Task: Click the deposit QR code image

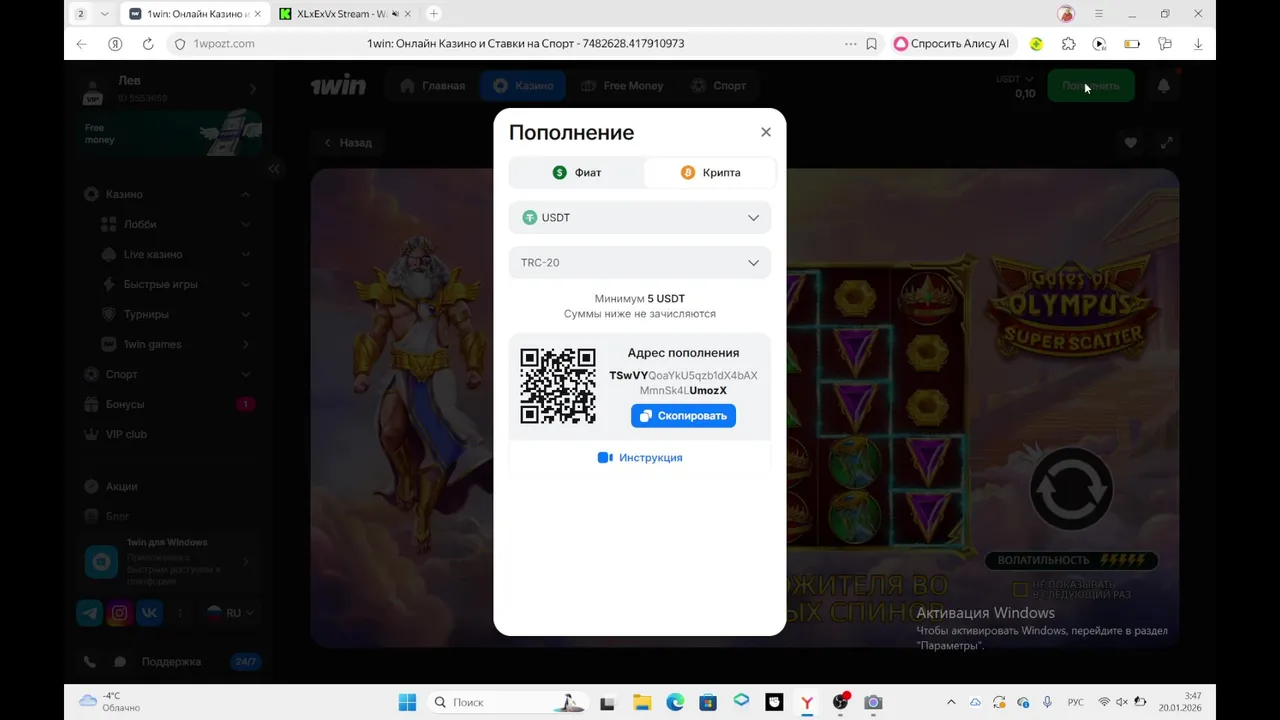Action: (558, 386)
